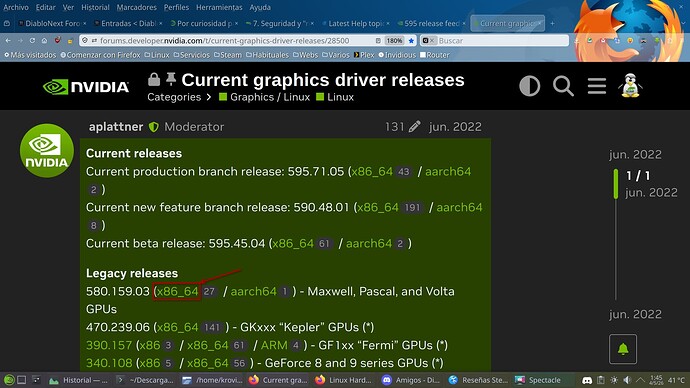Open the Linux Mint start menu icon
The width and height of the screenshot is (690, 388).
tap(9, 380)
